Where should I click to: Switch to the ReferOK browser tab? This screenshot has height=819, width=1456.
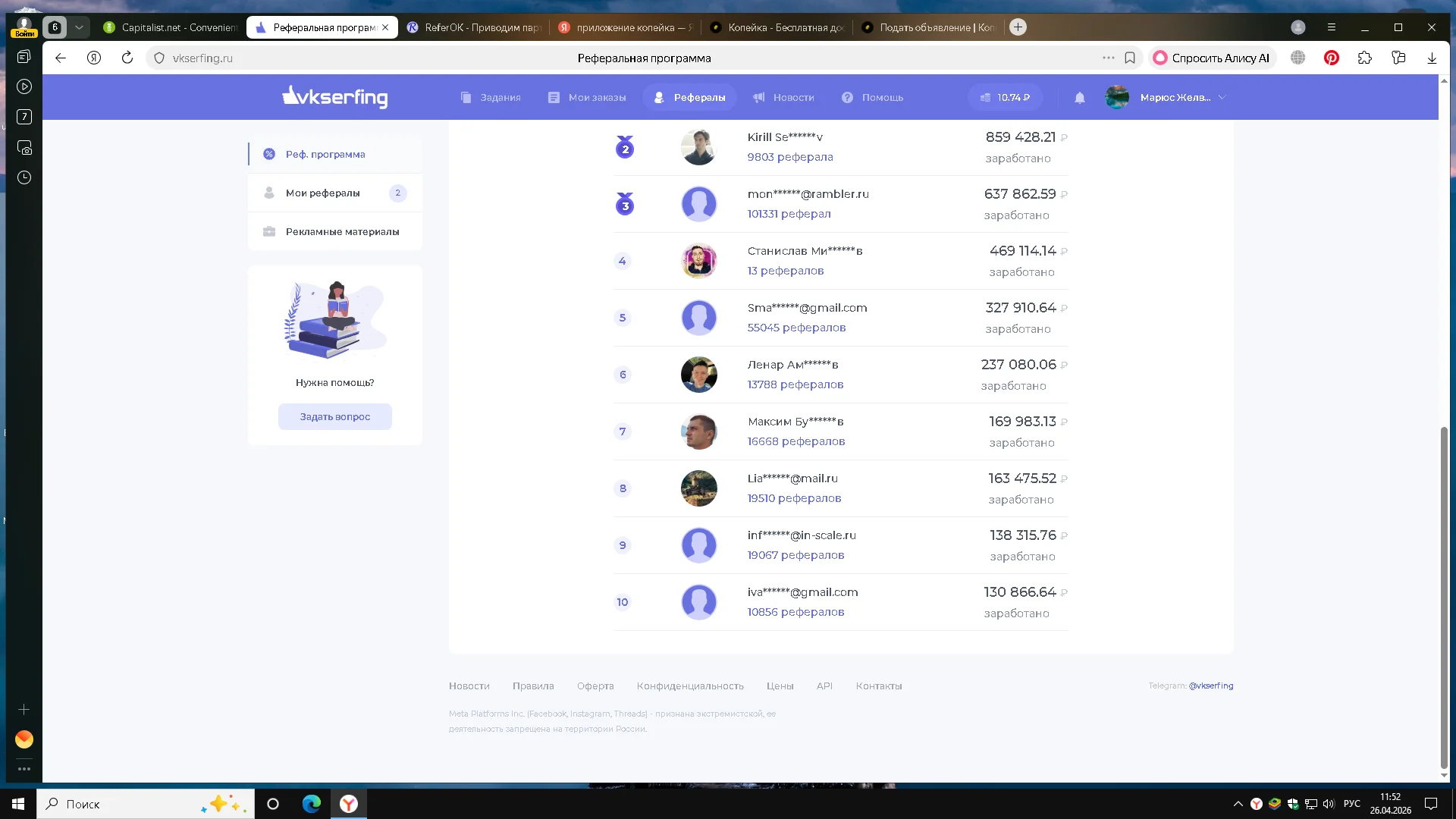click(473, 27)
